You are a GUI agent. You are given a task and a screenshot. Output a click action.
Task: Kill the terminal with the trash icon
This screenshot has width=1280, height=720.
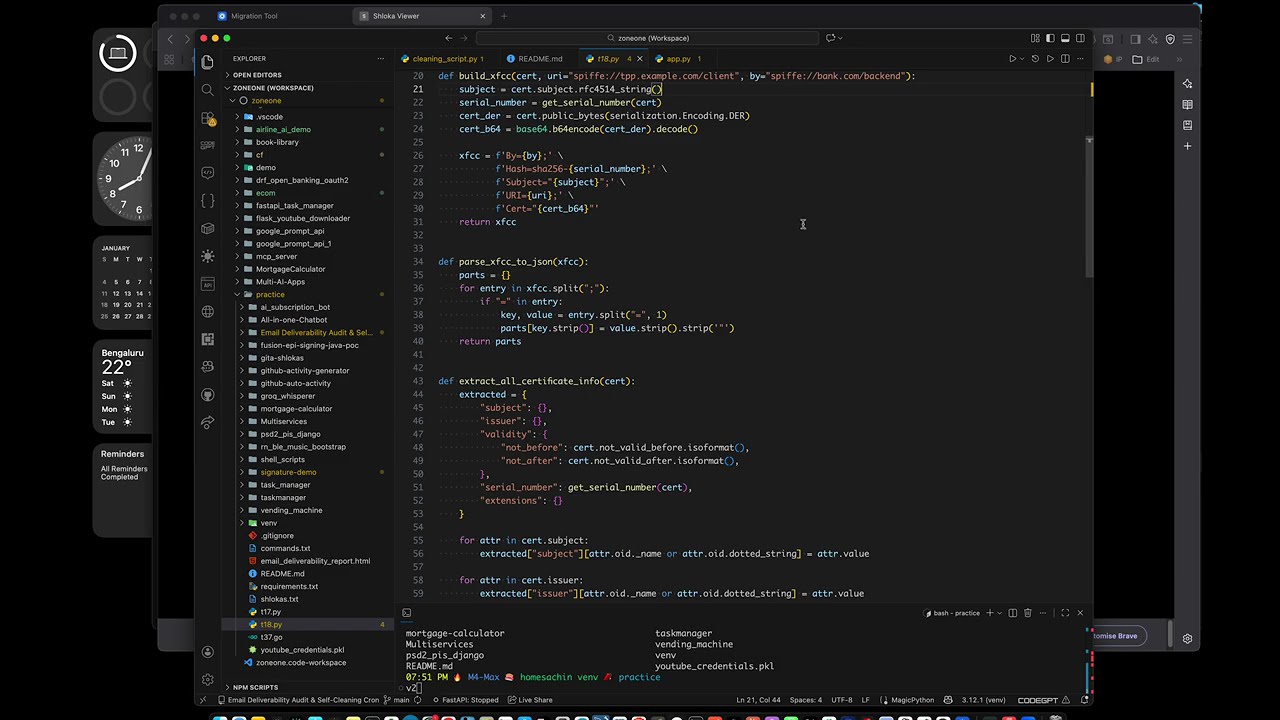coord(1027,613)
